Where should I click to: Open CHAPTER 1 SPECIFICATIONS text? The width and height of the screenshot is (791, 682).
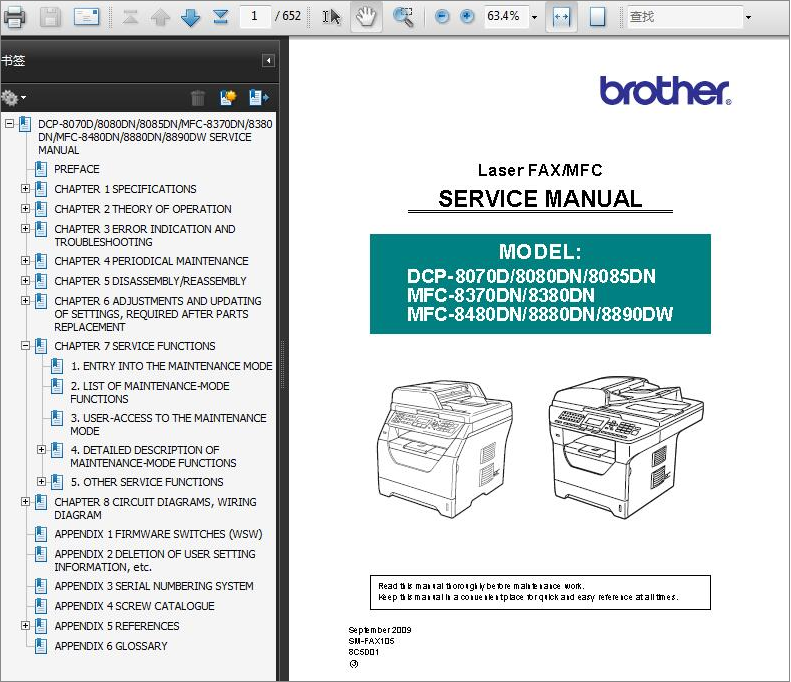pyautogui.click(x=125, y=189)
